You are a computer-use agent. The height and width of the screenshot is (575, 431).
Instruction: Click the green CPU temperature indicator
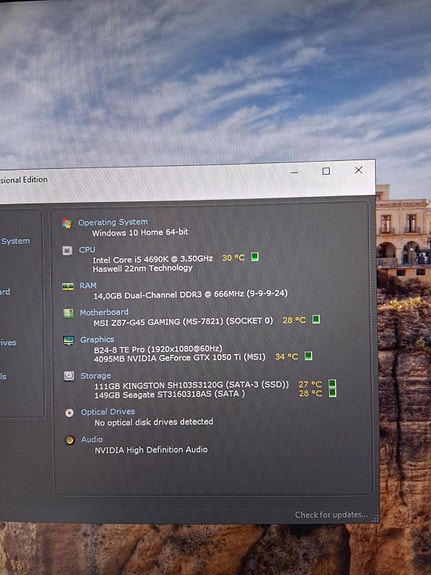255,256
